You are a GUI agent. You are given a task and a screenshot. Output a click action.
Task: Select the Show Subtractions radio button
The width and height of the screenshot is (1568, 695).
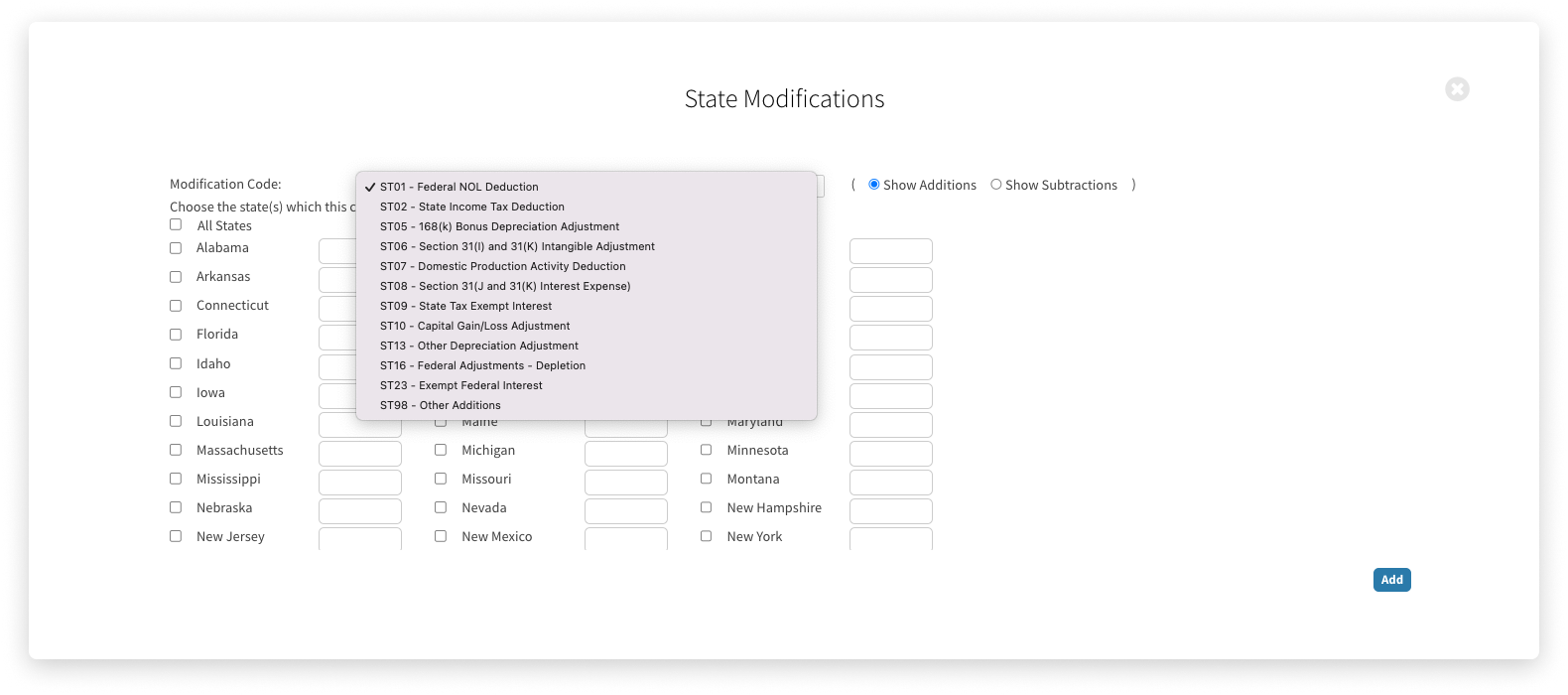(996, 185)
